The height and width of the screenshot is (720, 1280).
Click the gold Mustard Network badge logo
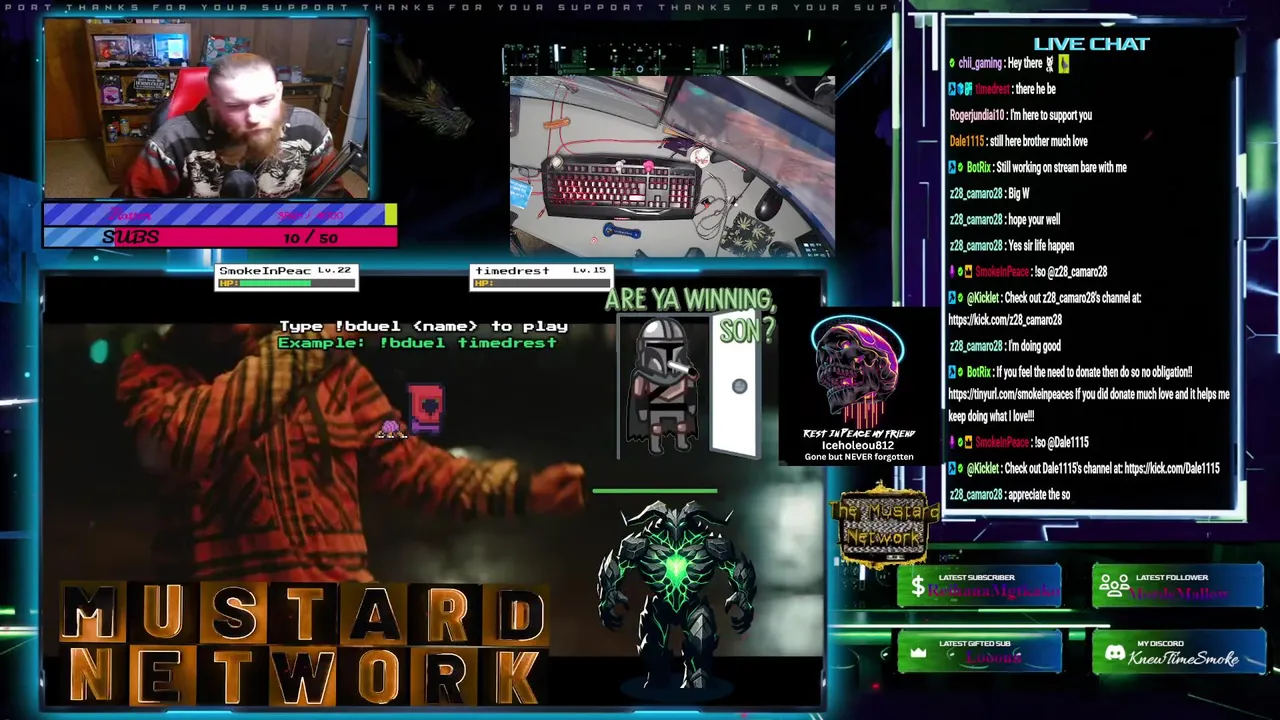click(883, 526)
